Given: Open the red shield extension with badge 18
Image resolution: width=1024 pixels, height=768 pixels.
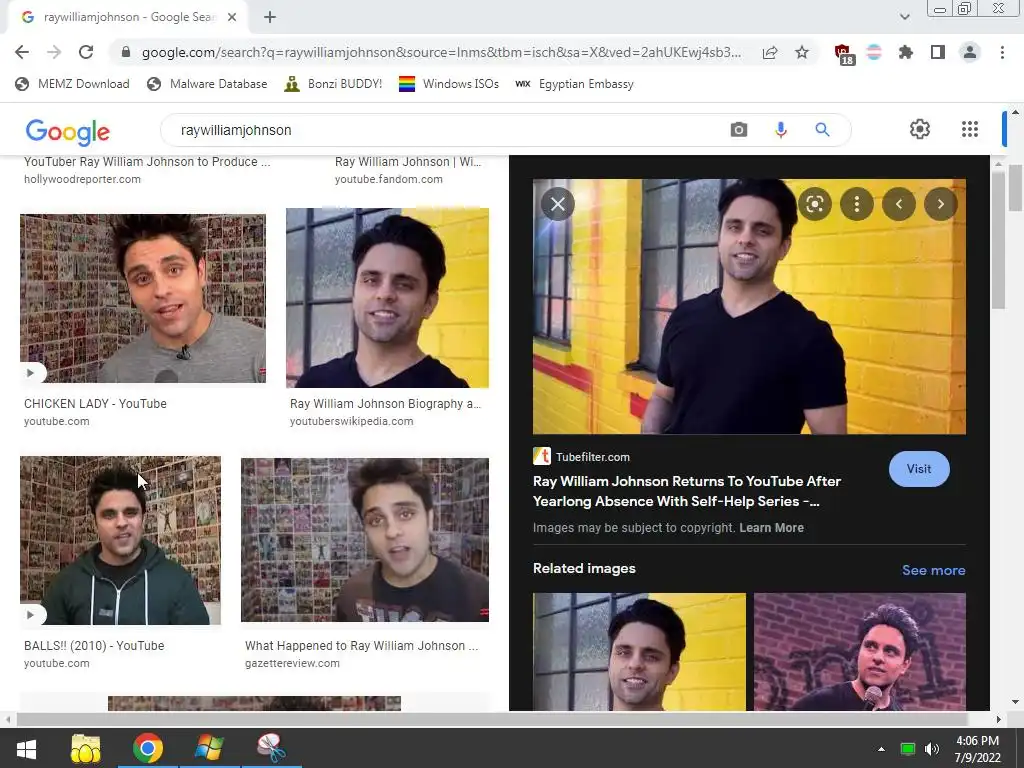Looking at the screenshot, I should tap(843, 54).
